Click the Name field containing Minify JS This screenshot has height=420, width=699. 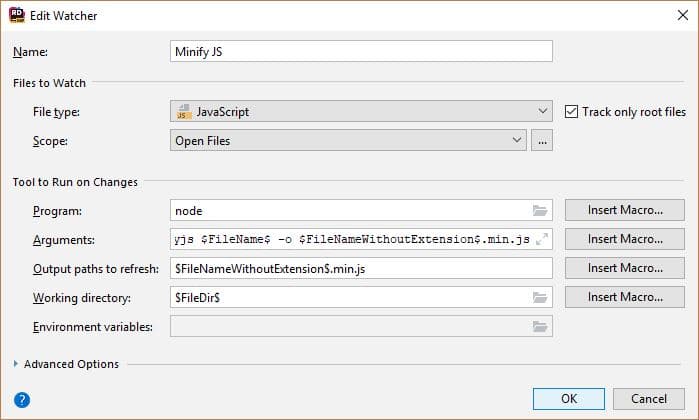point(361,51)
